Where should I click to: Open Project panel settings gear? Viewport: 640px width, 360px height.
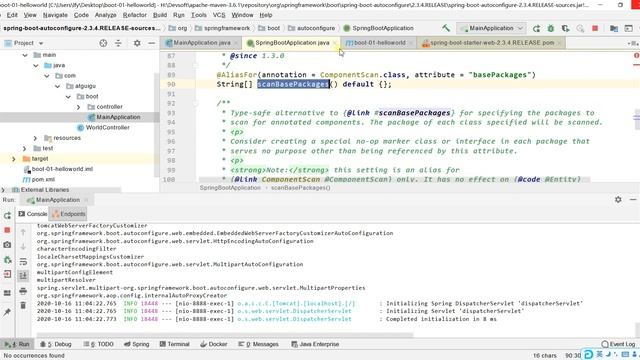point(137,43)
